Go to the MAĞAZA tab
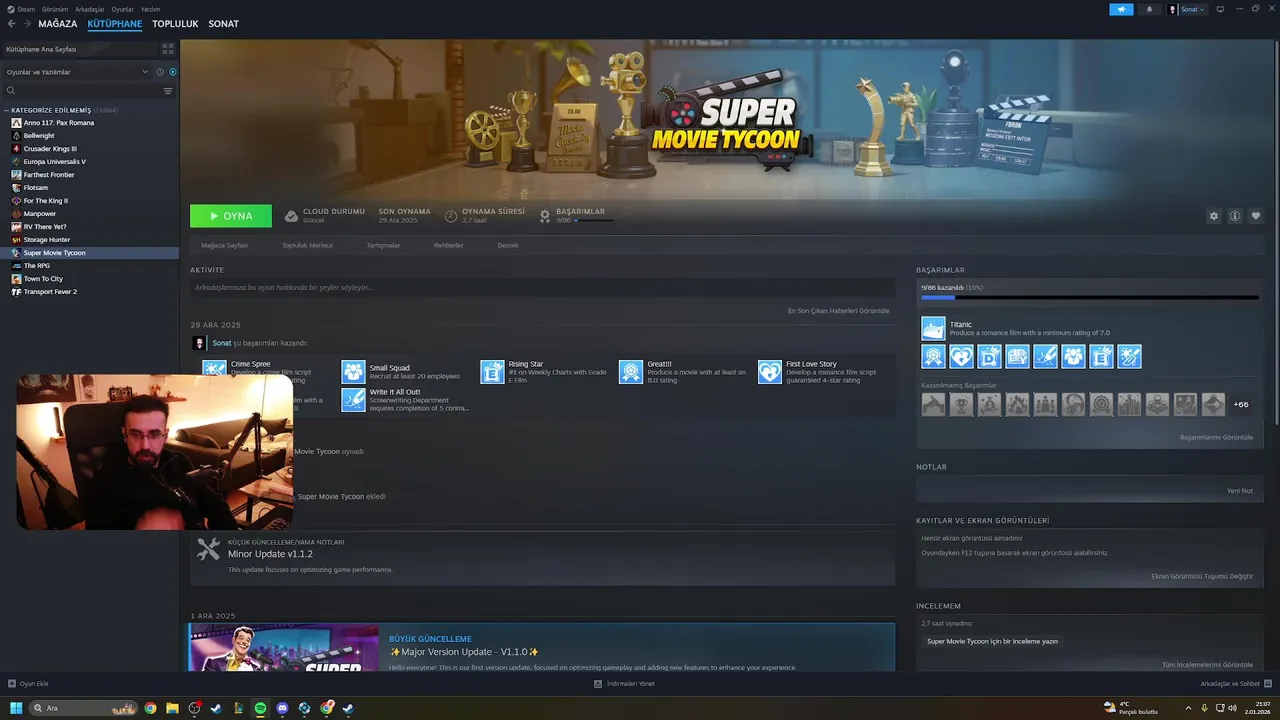 click(58, 24)
